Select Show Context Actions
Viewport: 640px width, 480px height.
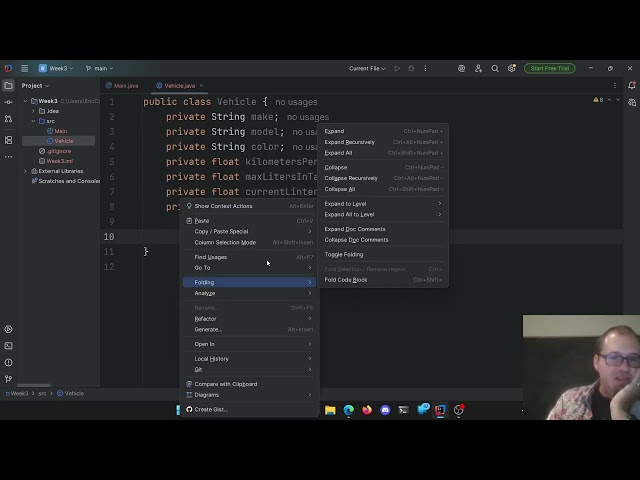(250, 206)
